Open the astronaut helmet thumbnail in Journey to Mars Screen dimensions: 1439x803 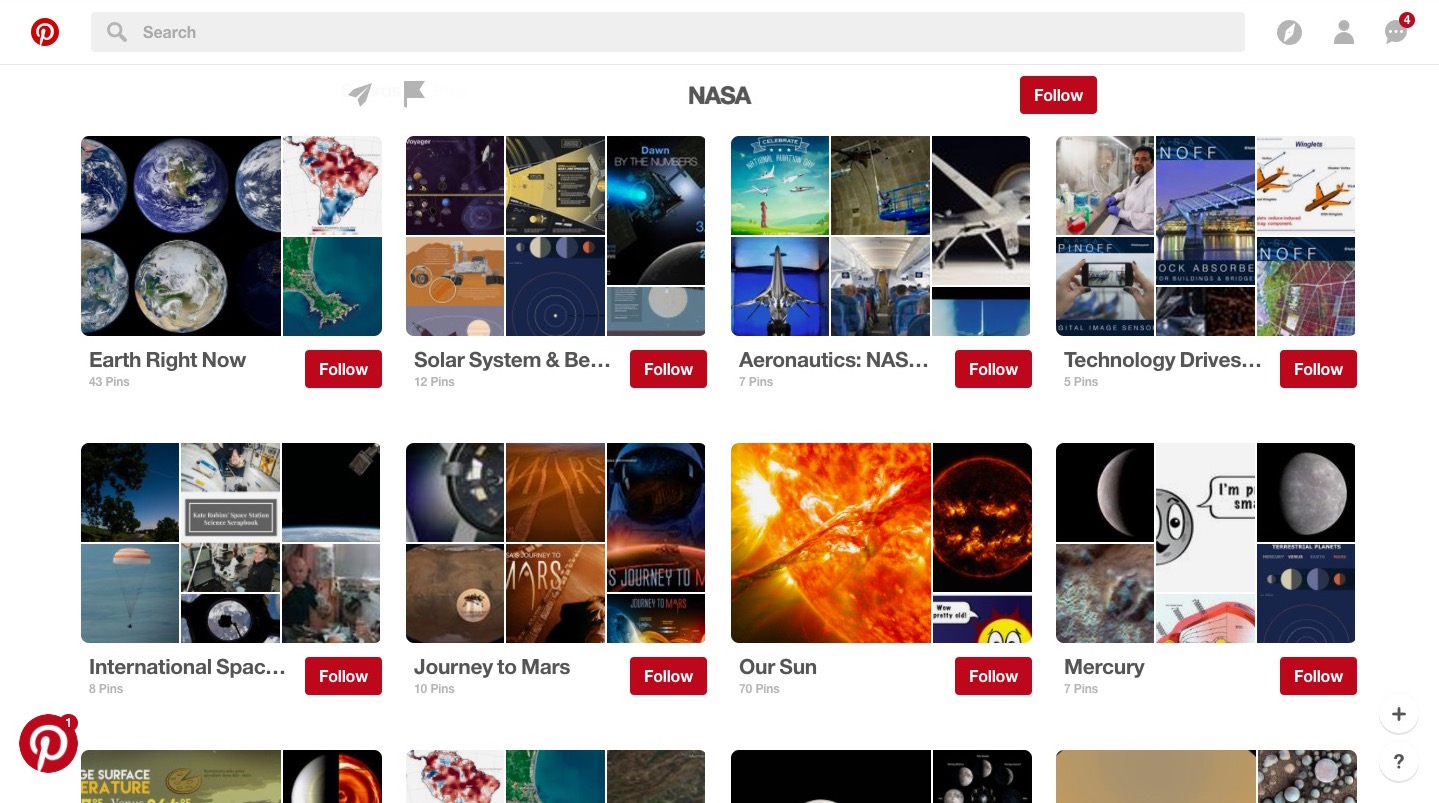pos(656,517)
